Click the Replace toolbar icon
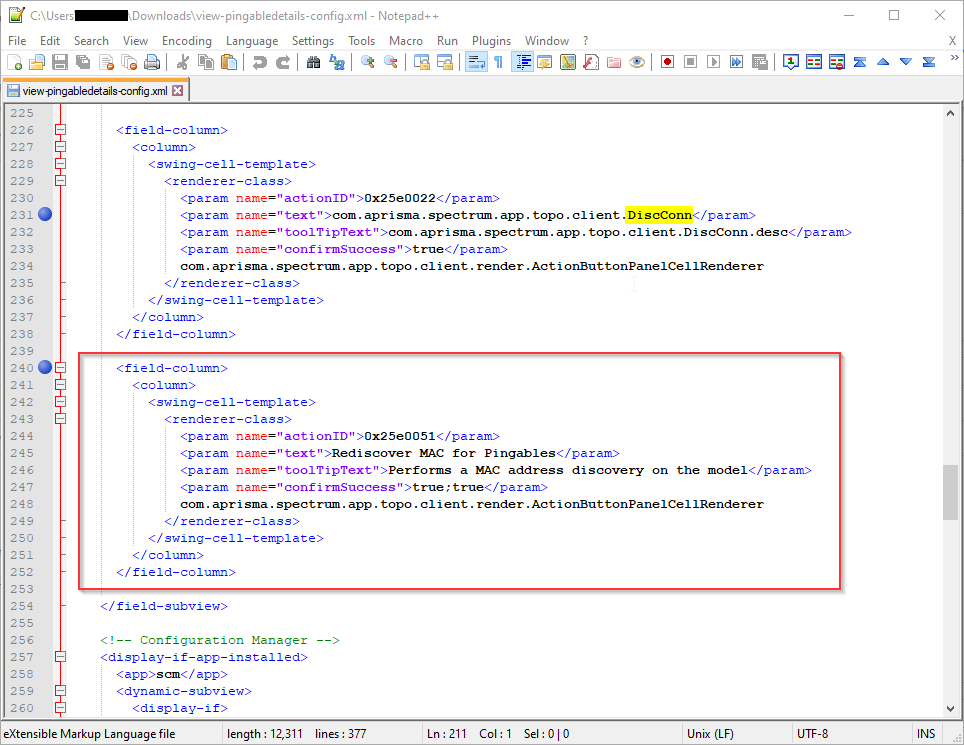 [337, 62]
